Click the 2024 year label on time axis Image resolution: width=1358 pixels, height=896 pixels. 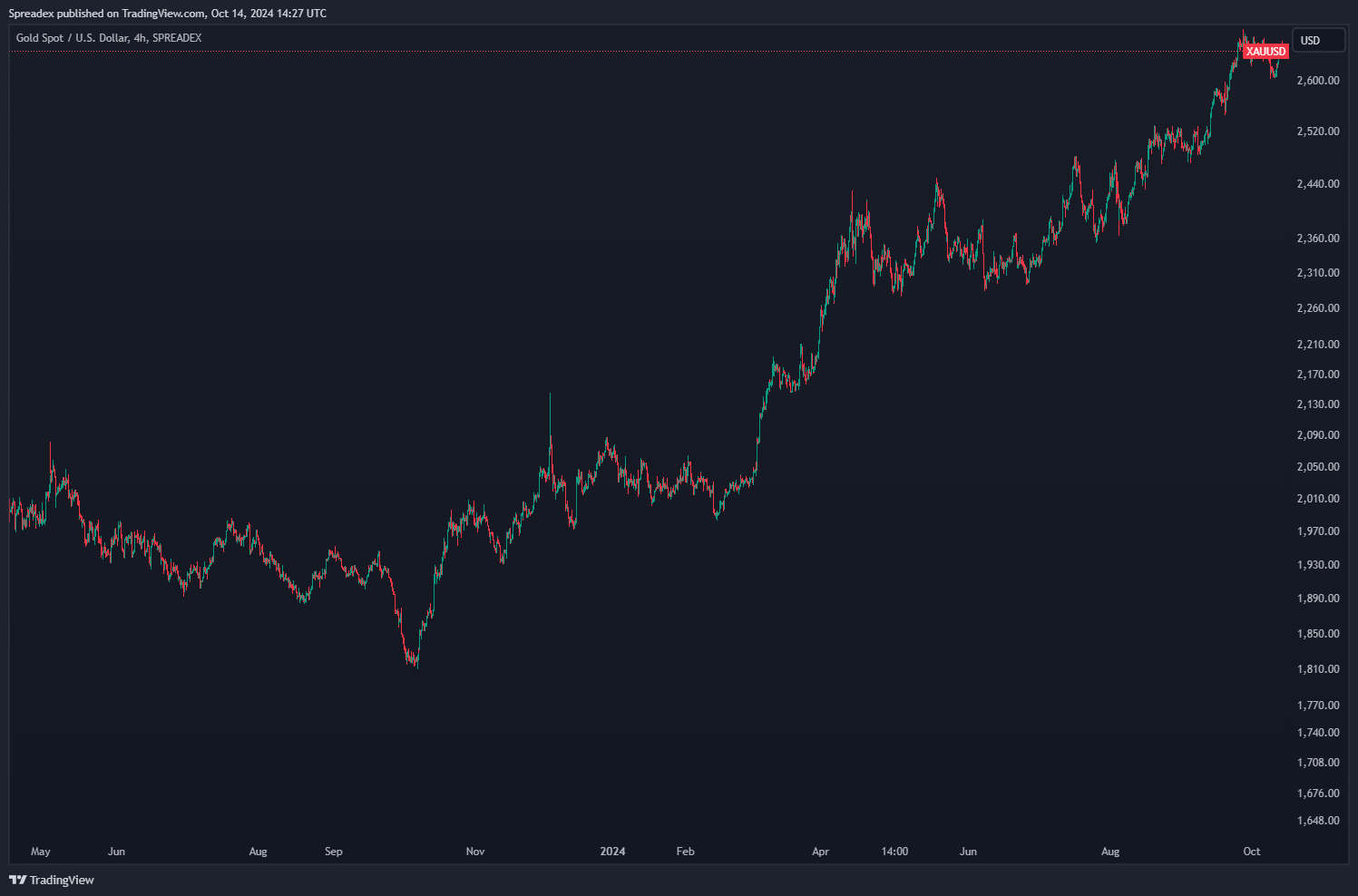click(x=613, y=852)
